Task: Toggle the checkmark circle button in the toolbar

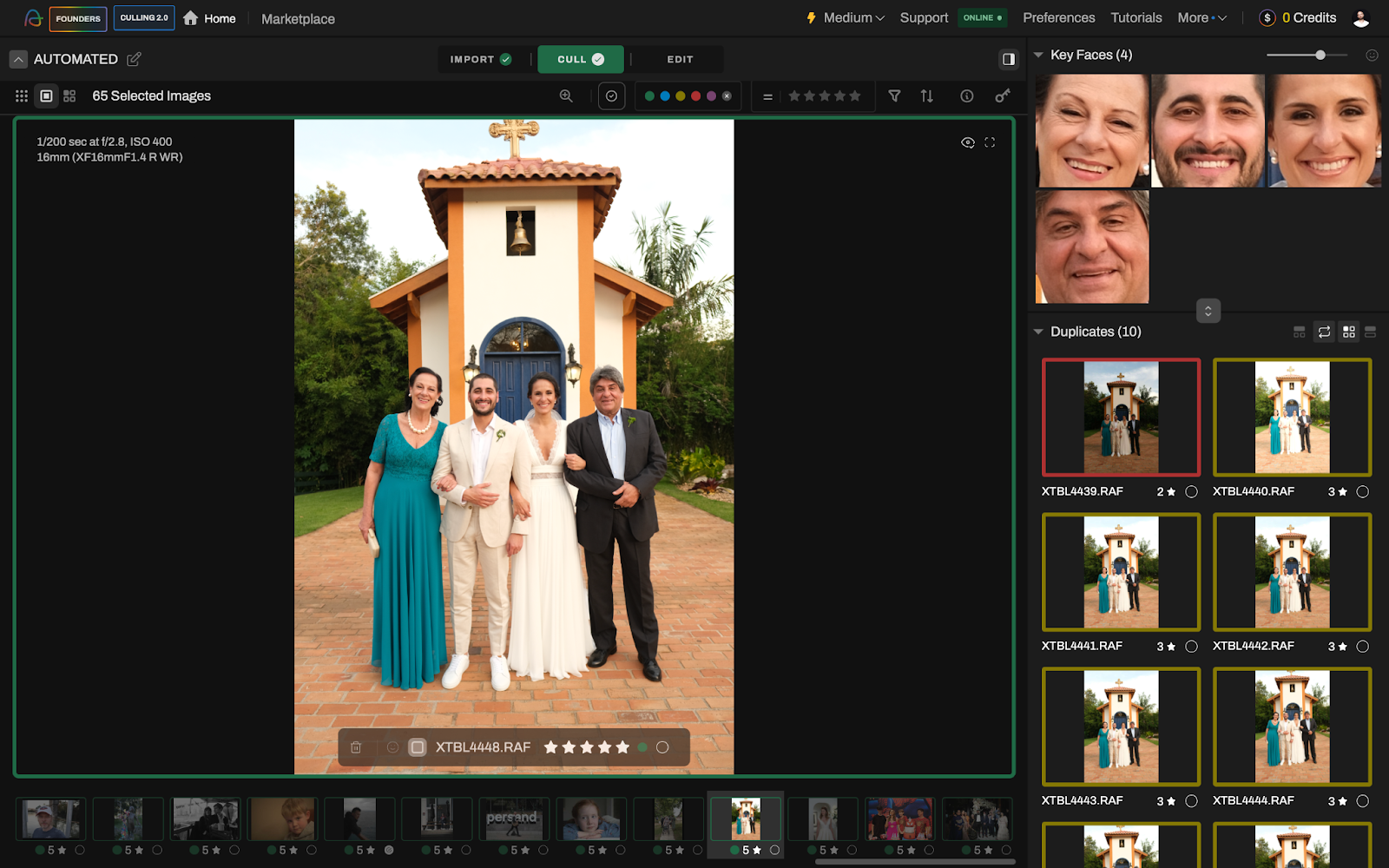Action: coord(611,95)
